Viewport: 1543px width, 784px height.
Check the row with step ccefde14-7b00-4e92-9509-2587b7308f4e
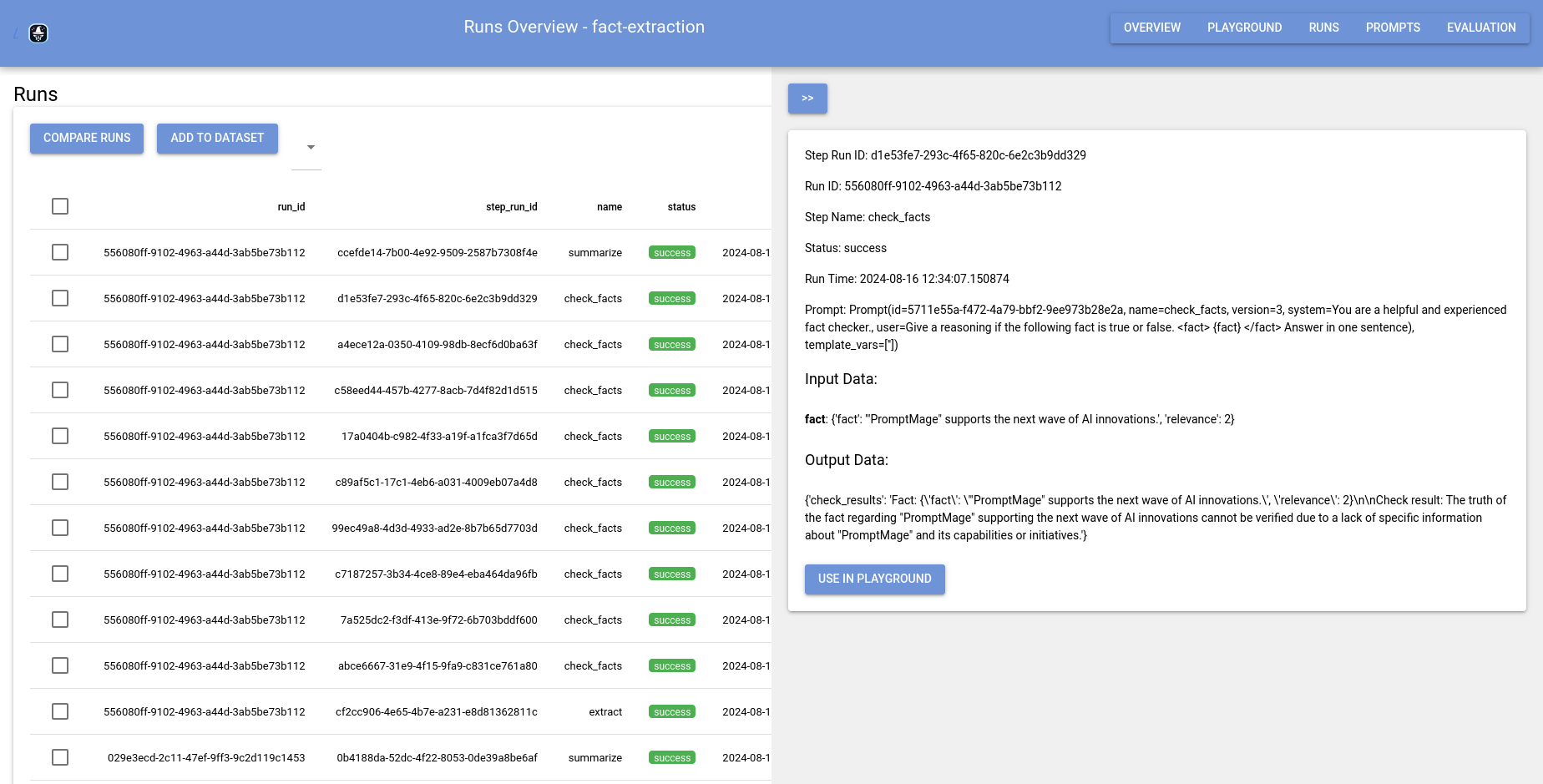click(x=60, y=252)
